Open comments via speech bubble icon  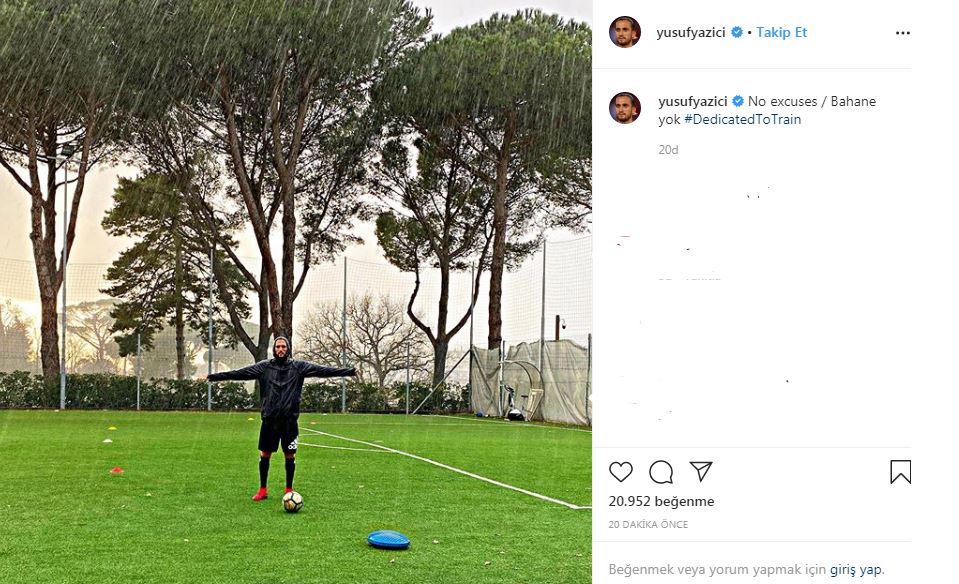[661, 472]
